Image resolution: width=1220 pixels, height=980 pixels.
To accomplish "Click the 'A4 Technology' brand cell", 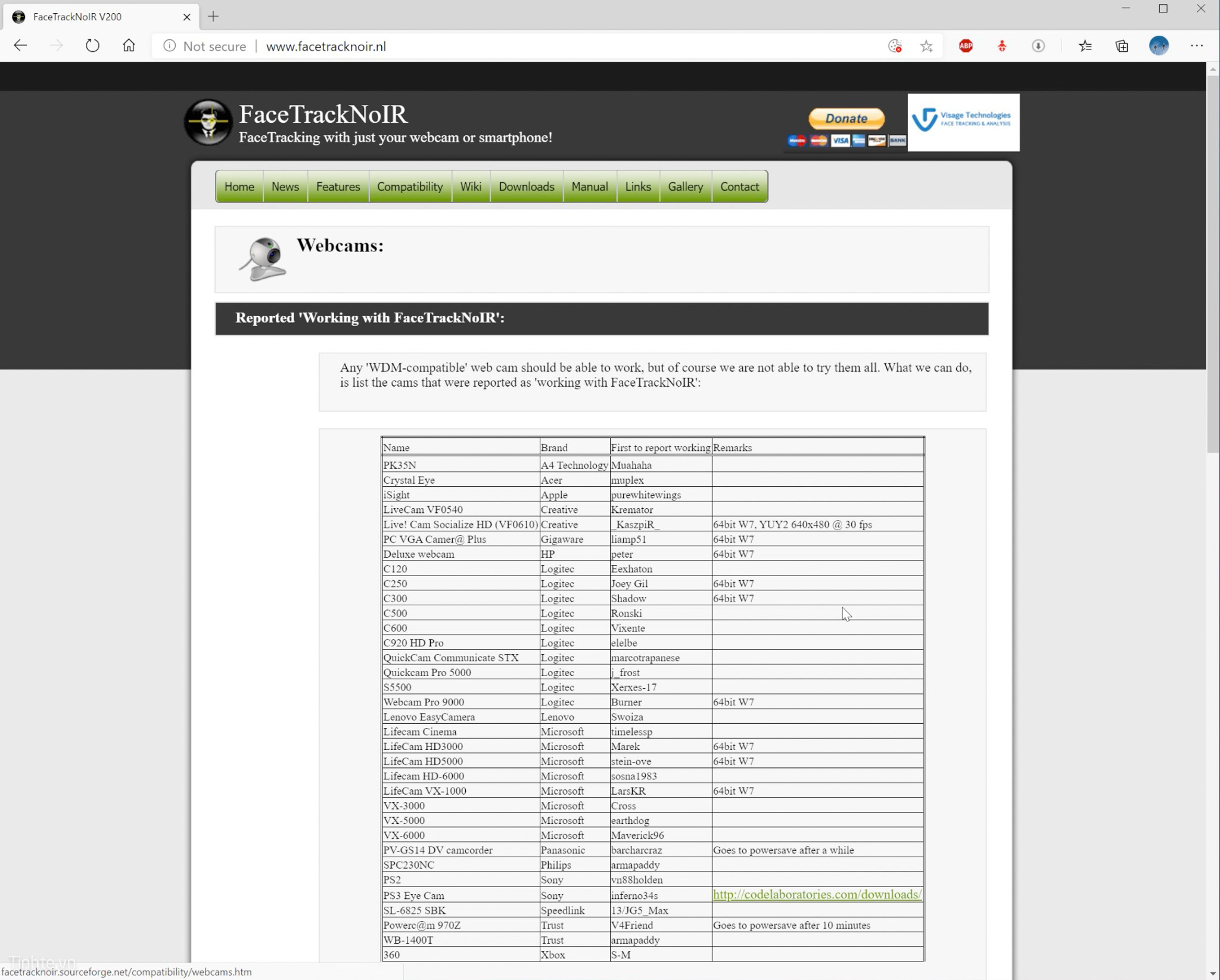I will tap(574, 465).
